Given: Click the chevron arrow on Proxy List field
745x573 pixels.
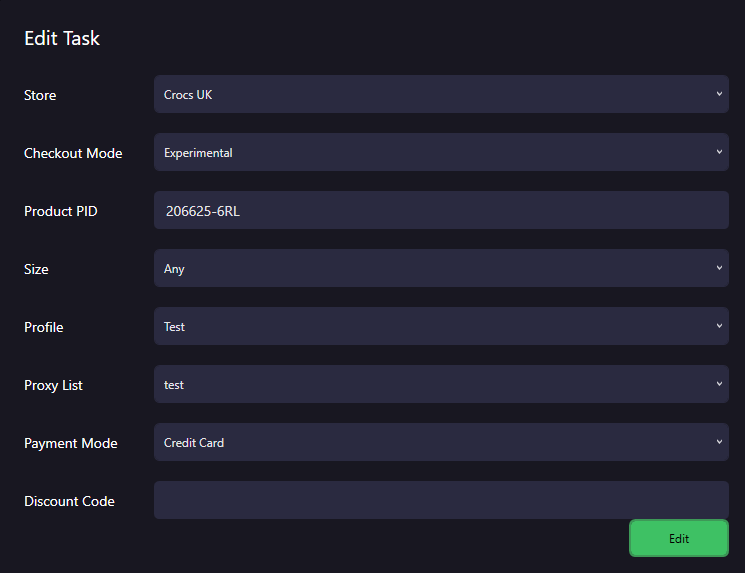Looking at the screenshot, I should tap(719, 384).
